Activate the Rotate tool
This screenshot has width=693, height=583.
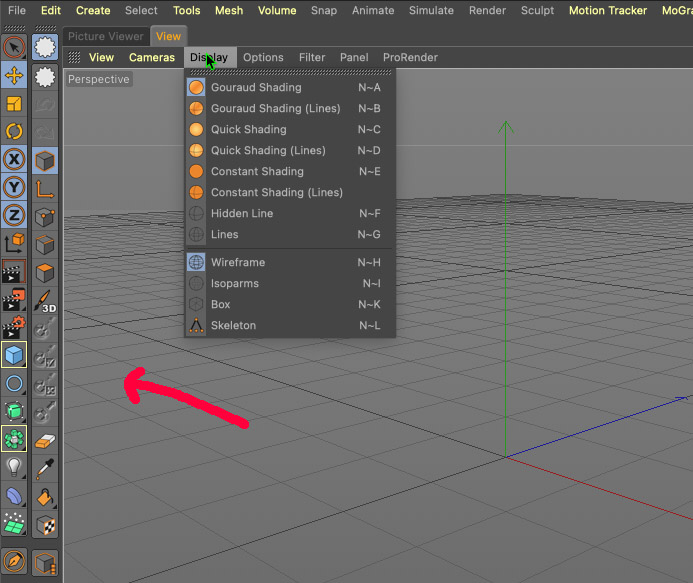14,131
